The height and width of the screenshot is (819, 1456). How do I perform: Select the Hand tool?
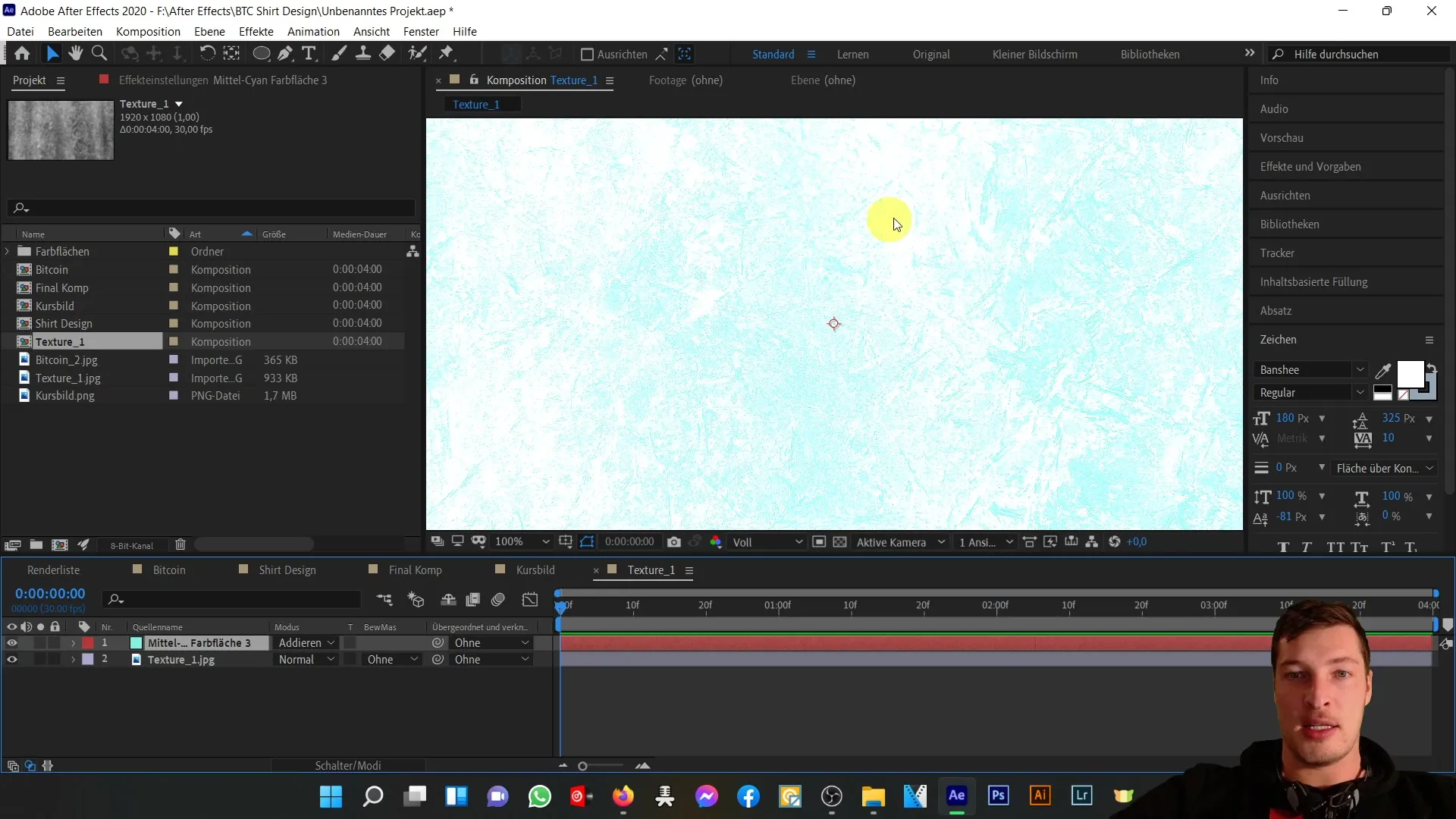click(75, 54)
